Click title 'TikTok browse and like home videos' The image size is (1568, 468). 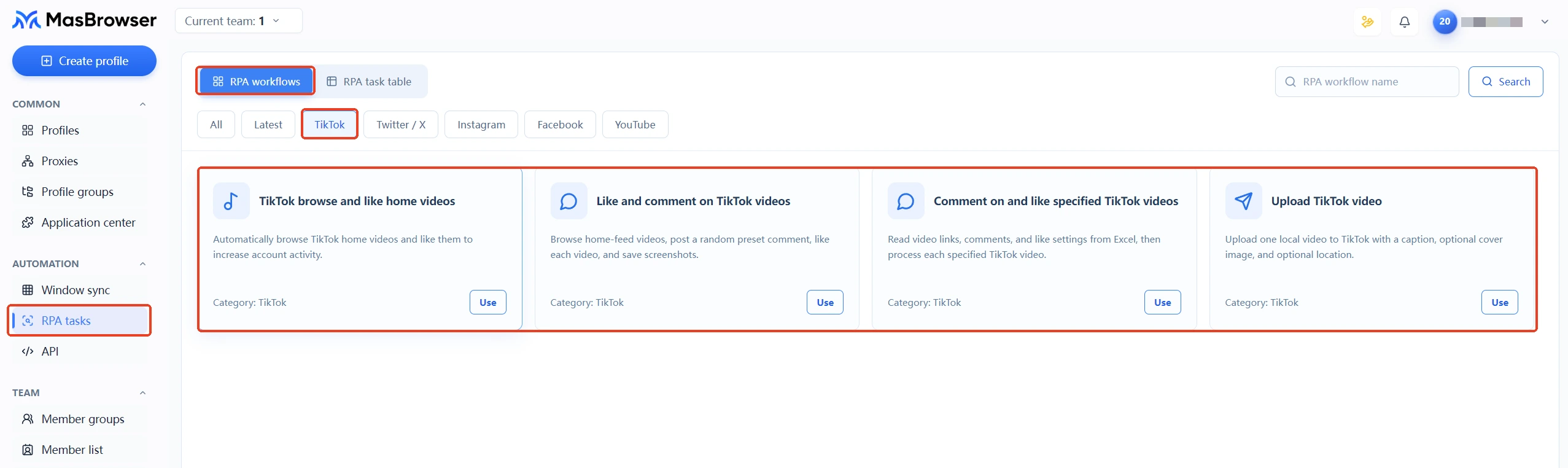click(357, 201)
